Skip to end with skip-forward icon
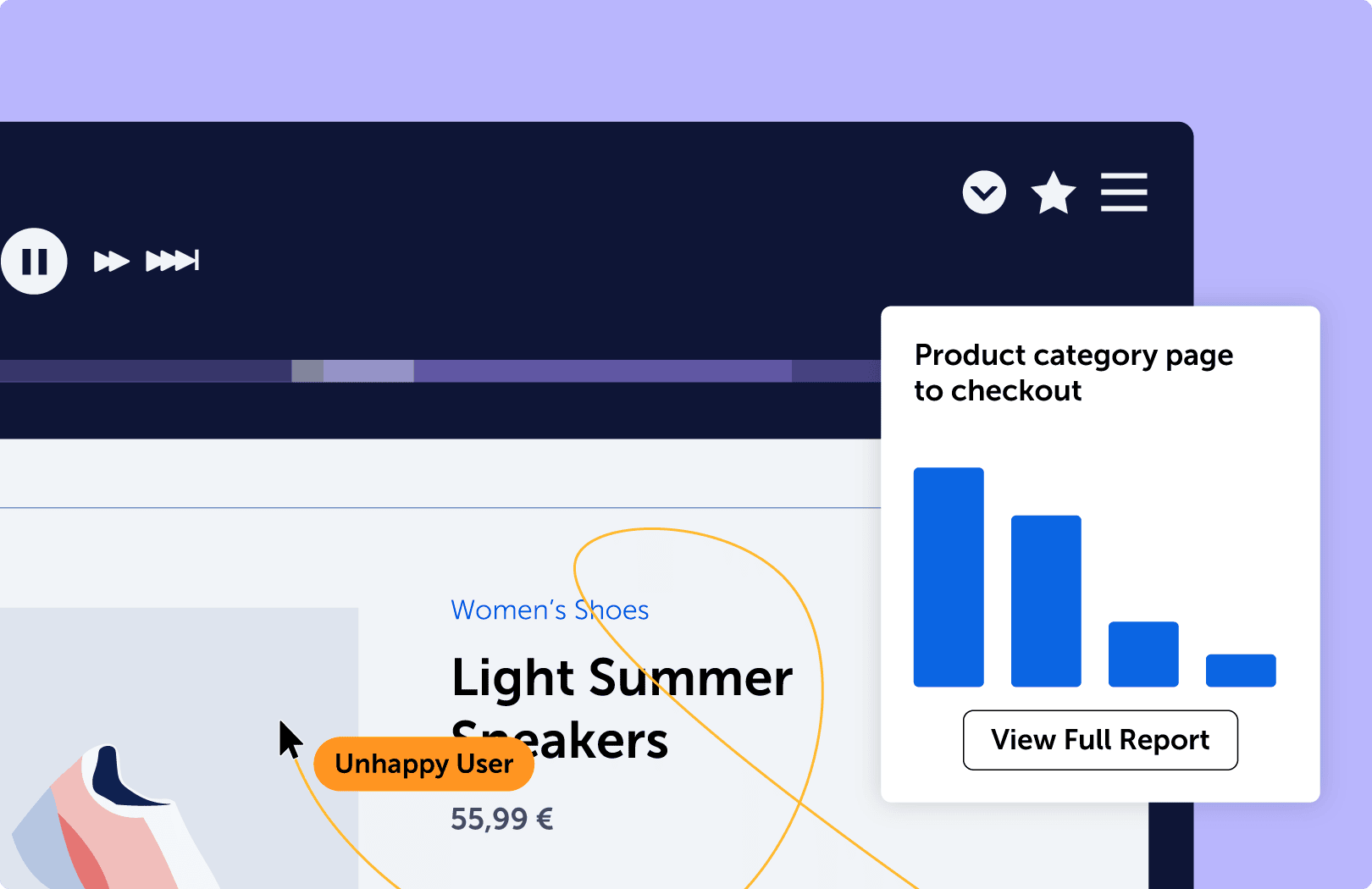Screen dimensions: 1372x889 [x=173, y=261]
